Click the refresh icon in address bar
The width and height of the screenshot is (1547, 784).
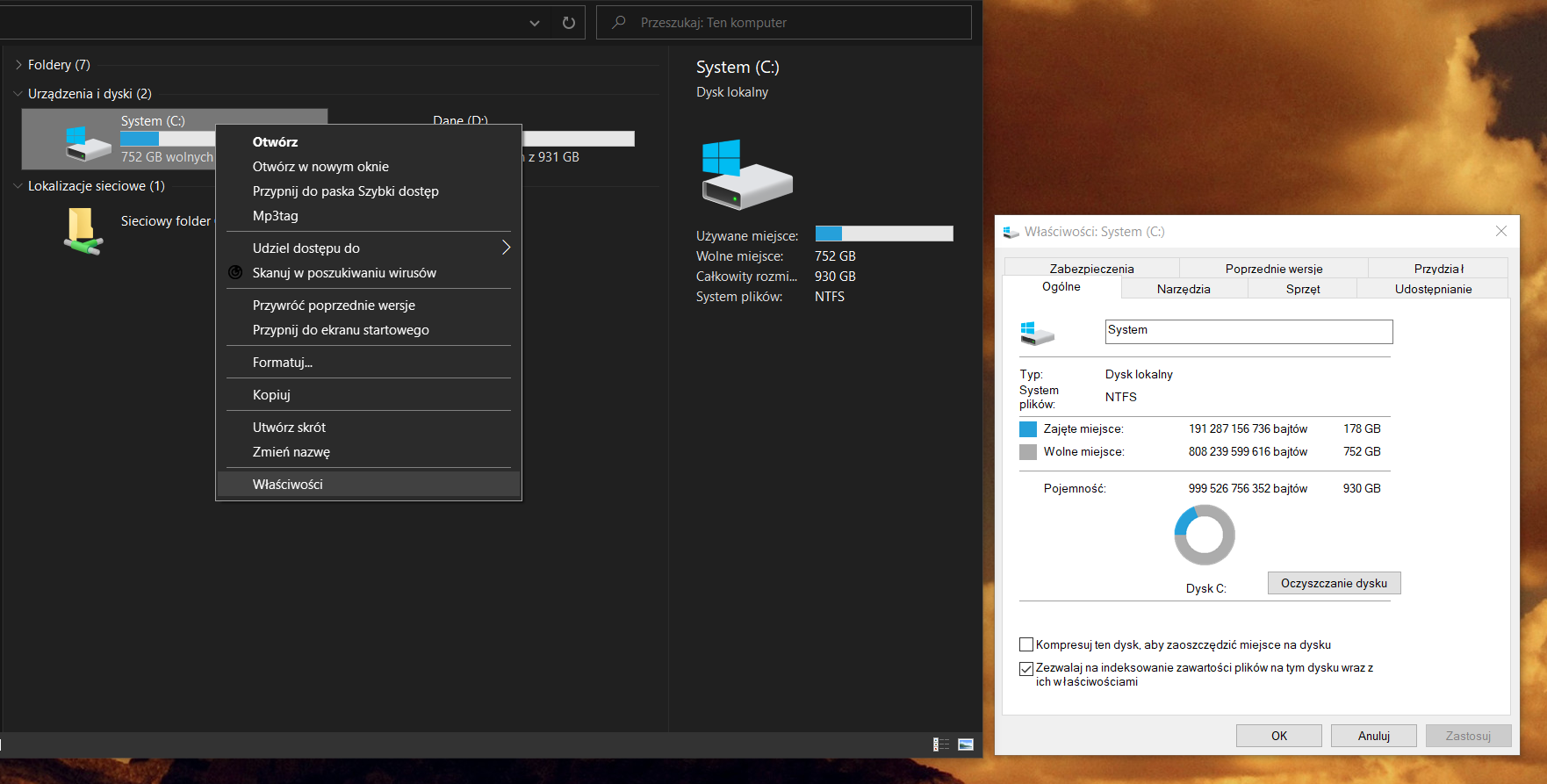569,23
